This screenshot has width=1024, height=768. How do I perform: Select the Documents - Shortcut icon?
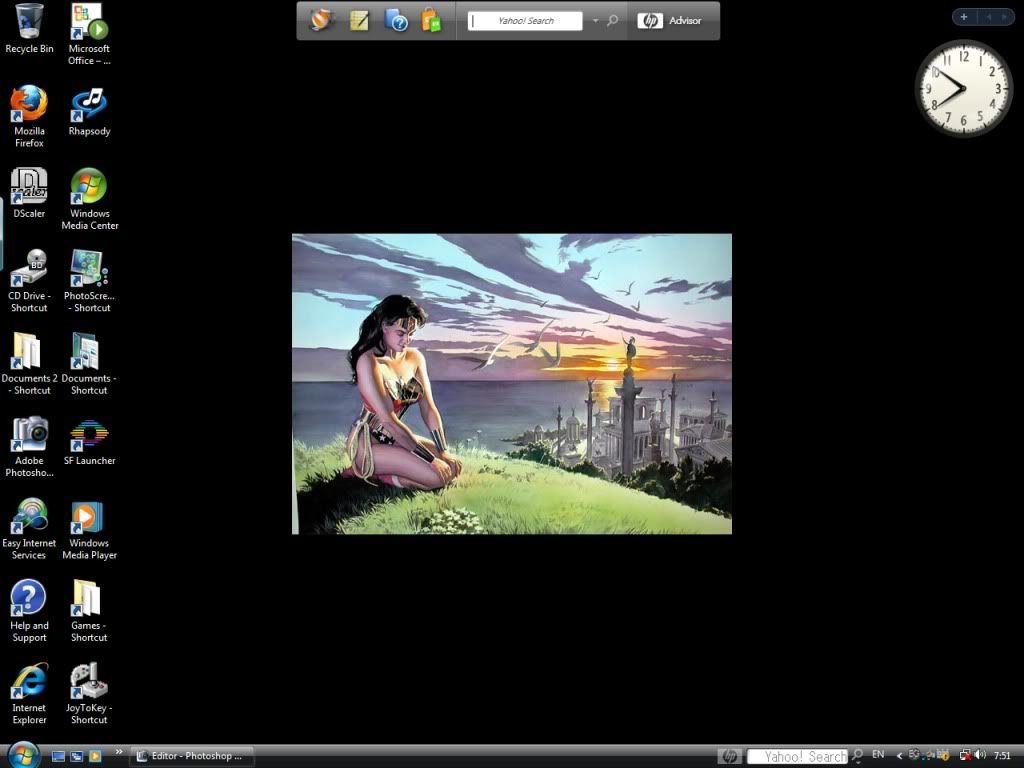point(89,364)
